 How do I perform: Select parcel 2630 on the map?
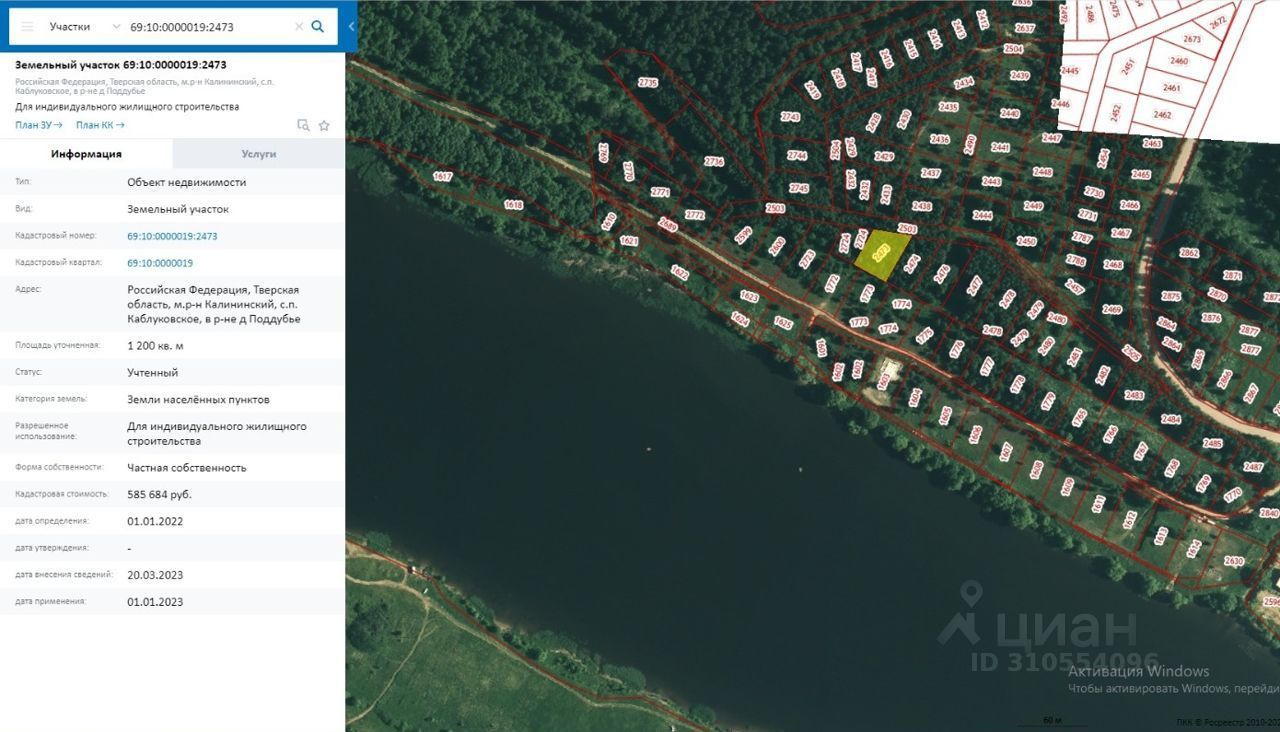click(1234, 561)
